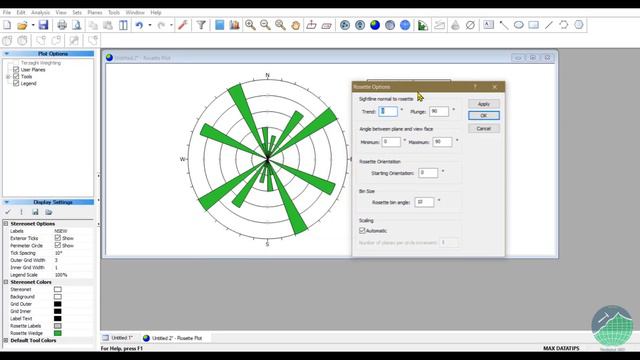This screenshot has height=360, width=640.
Task: Open the Project Settings wrench icon
Action: click(x=182, y=25)
